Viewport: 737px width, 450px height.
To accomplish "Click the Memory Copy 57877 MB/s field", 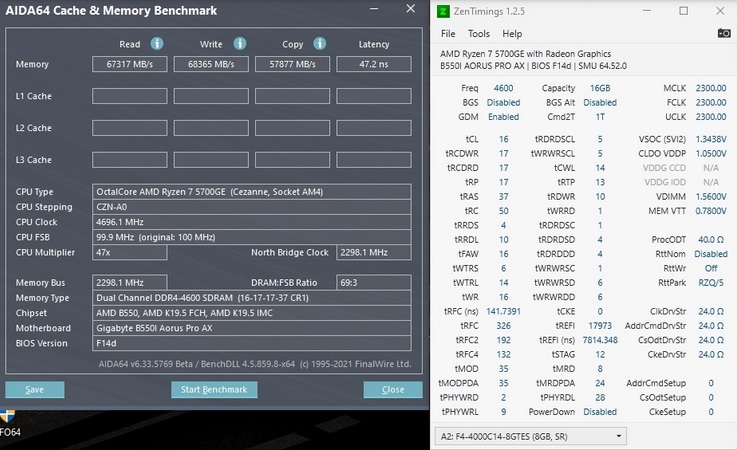I will pos(292,64).
